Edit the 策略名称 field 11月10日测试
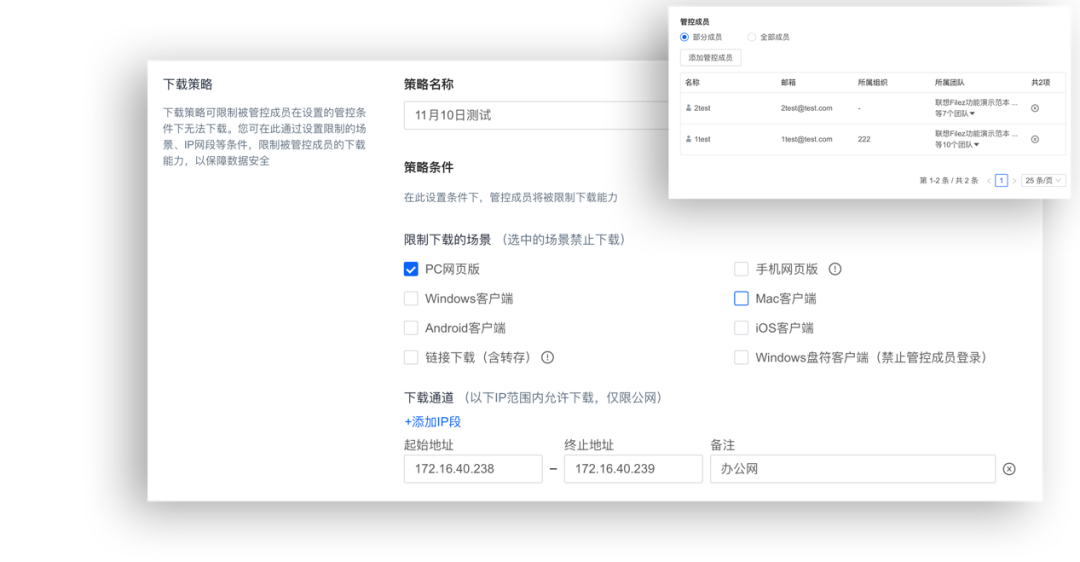Screen dimensions: 1080x562 point(536,116)
